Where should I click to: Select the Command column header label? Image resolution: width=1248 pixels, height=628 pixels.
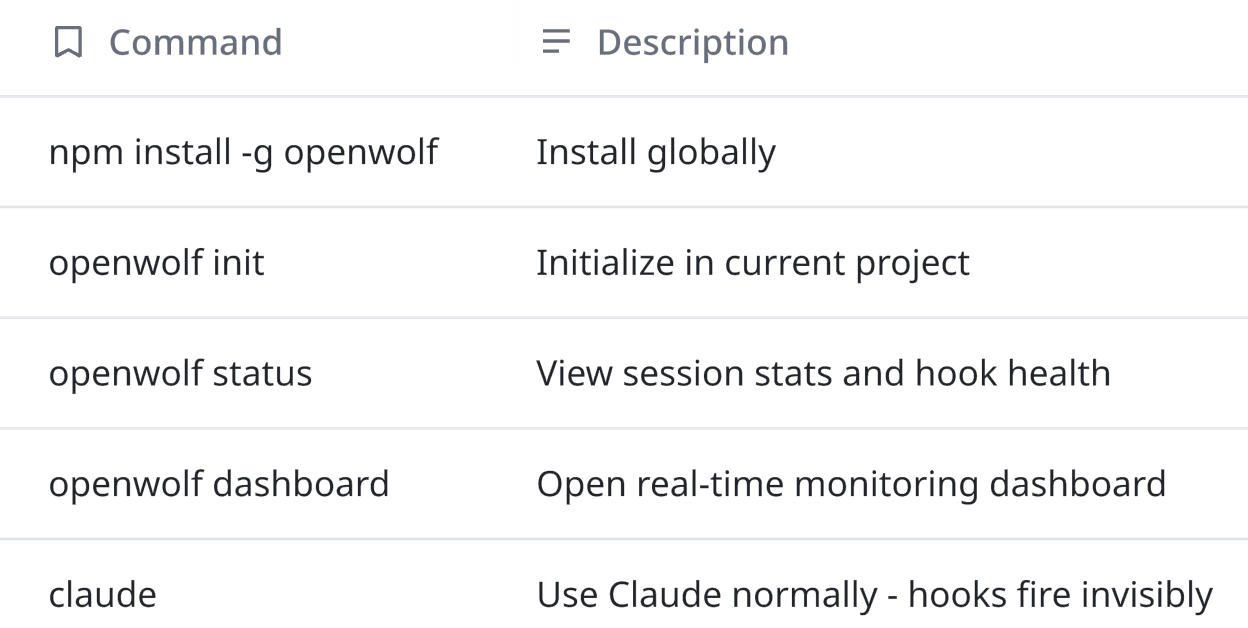(195, 43)
